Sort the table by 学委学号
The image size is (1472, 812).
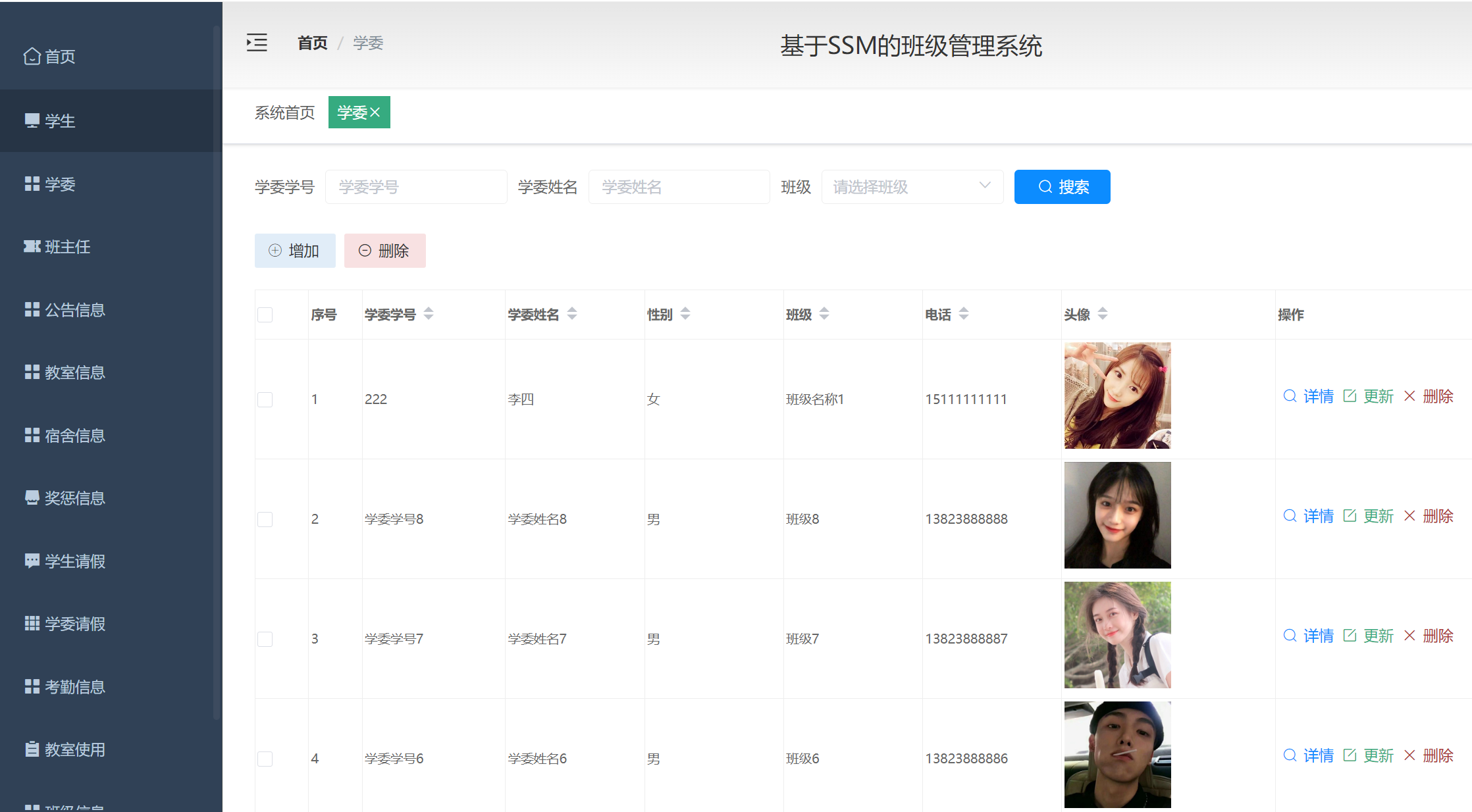coord(429,314)
